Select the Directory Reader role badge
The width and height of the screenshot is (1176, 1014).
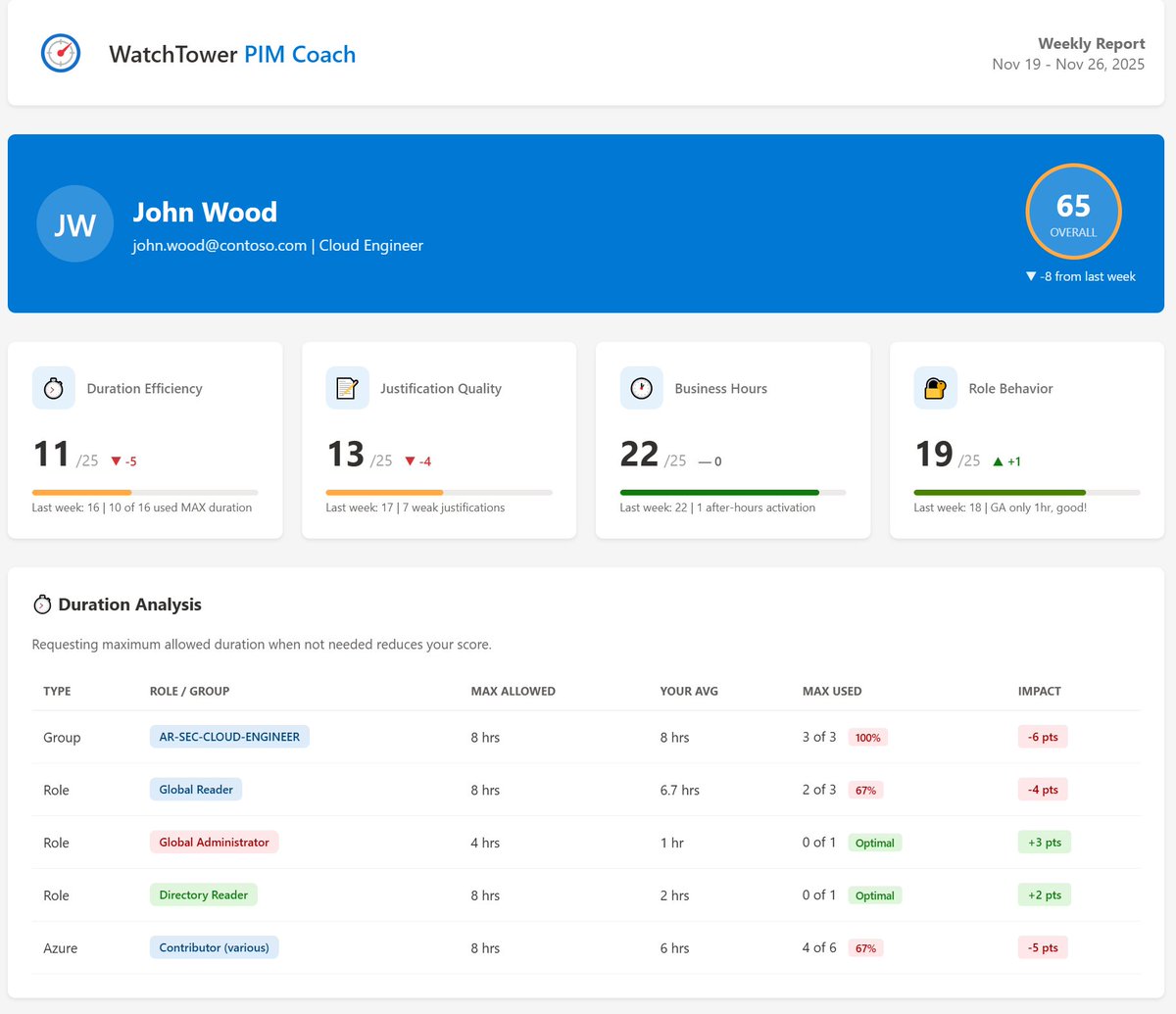204,894
